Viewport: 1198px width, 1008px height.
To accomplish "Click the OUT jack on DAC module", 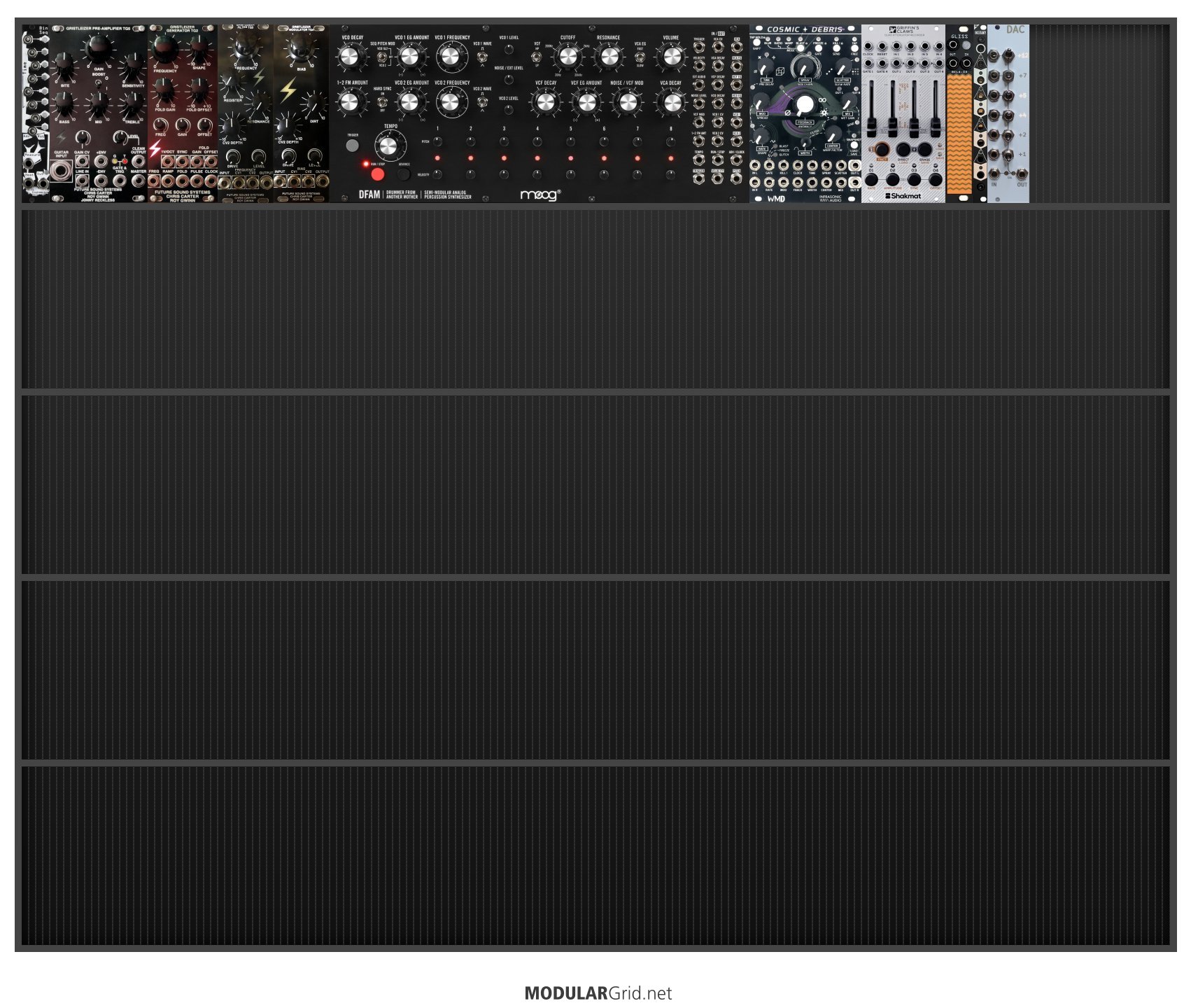I will [1022, 174].
